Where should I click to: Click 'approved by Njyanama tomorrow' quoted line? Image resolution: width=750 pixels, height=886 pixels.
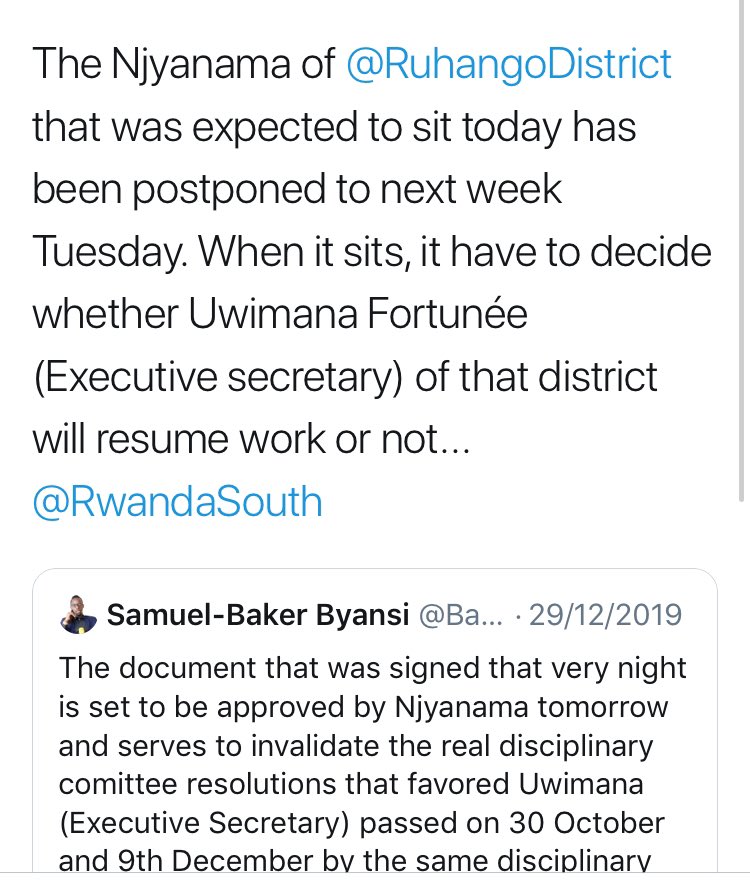click(442, 707)
